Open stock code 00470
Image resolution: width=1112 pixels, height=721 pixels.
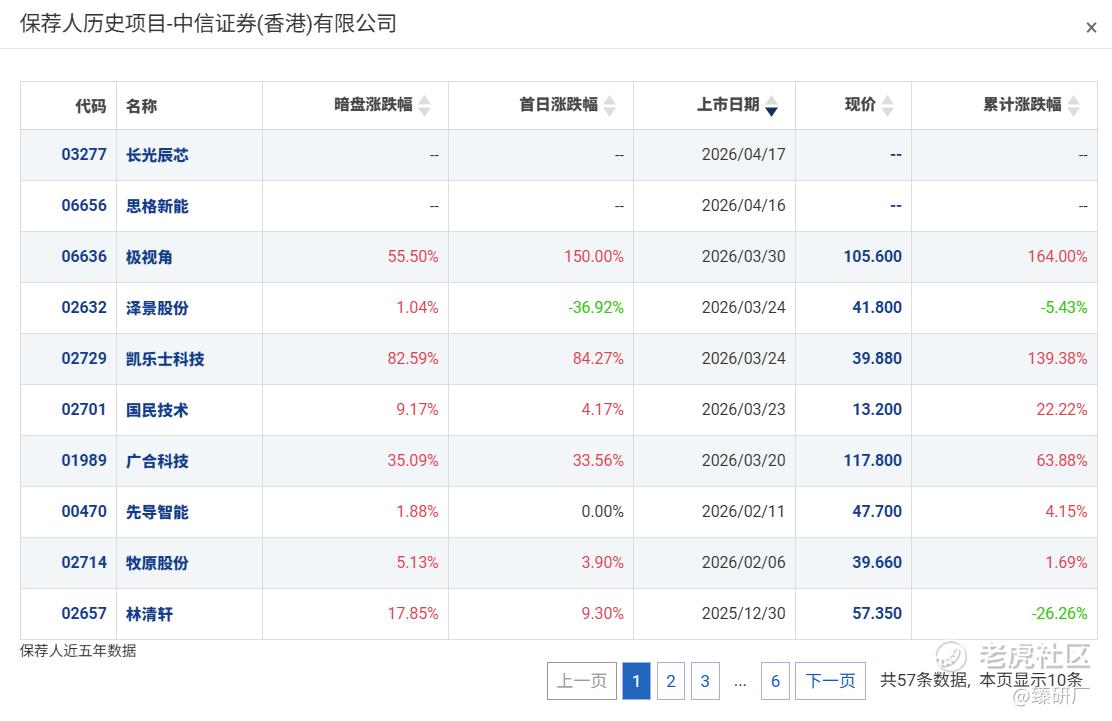pyautogui.click(x=84, y=512)
